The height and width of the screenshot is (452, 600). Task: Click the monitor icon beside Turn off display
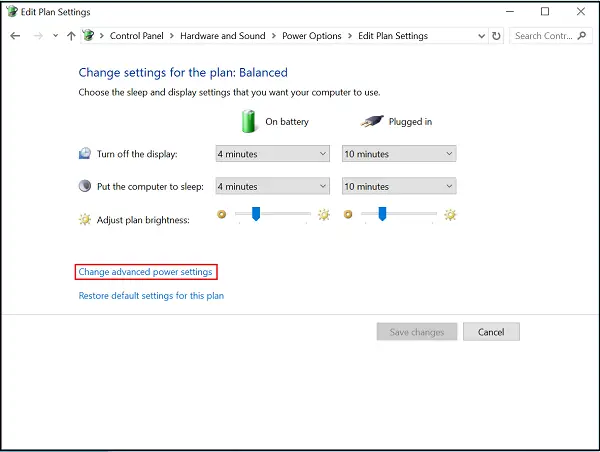click(85, 154)
